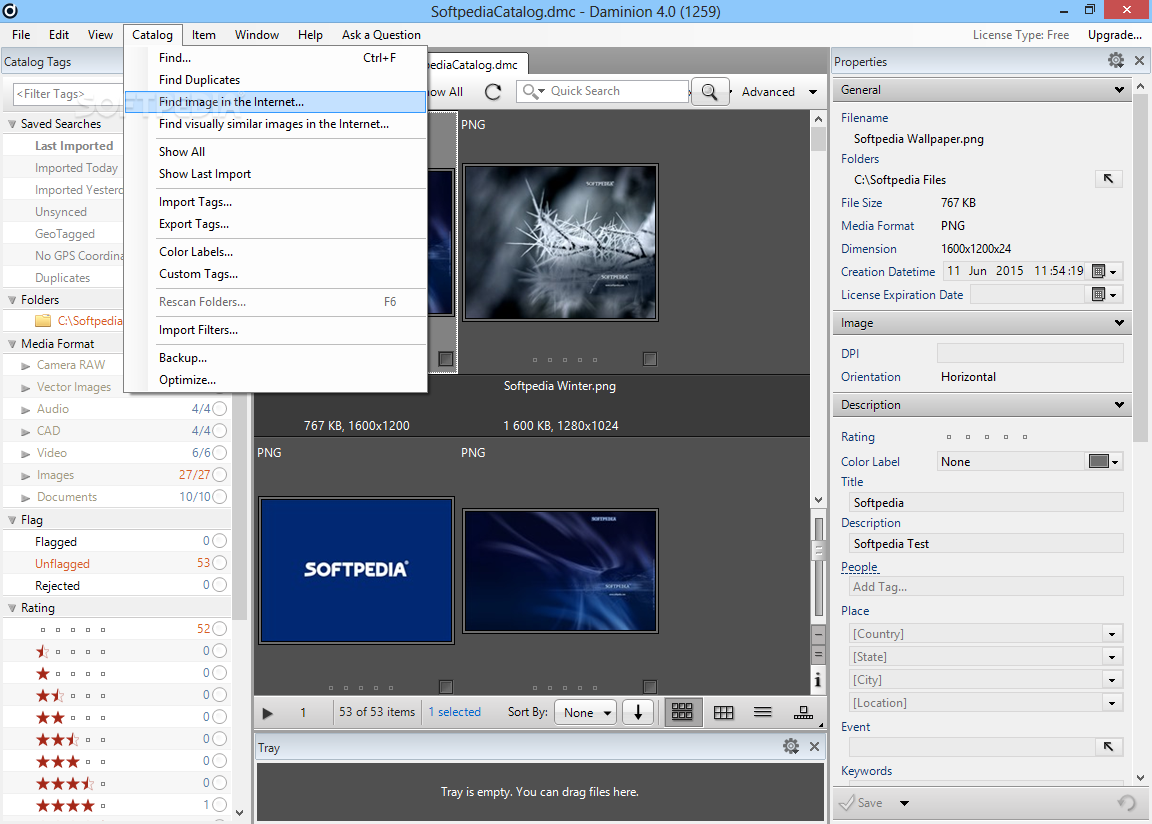Click the Quick Search options magnifier dropdown
The image size is (1152, 824).
(534, 91)
